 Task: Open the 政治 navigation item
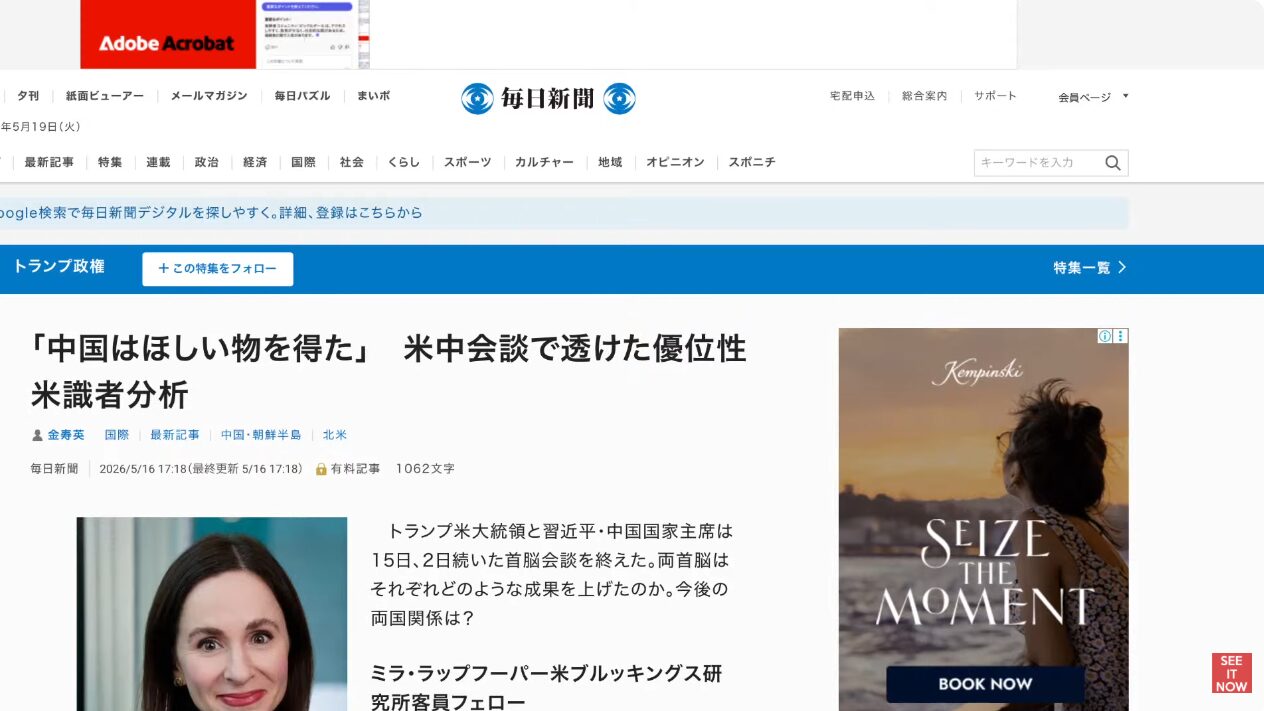pos(207,162)
